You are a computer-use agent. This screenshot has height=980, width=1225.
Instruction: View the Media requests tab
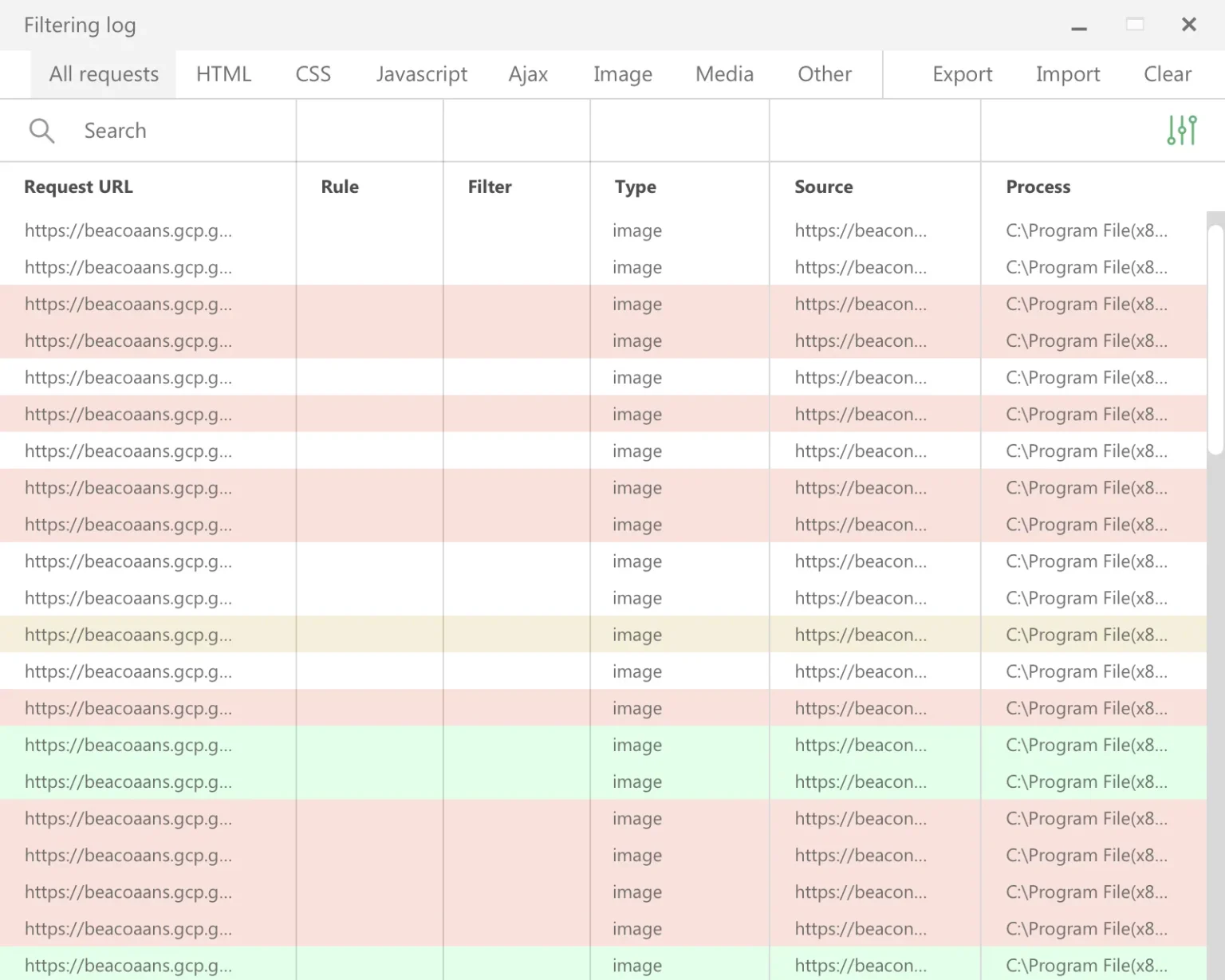[x=724, y=74]
